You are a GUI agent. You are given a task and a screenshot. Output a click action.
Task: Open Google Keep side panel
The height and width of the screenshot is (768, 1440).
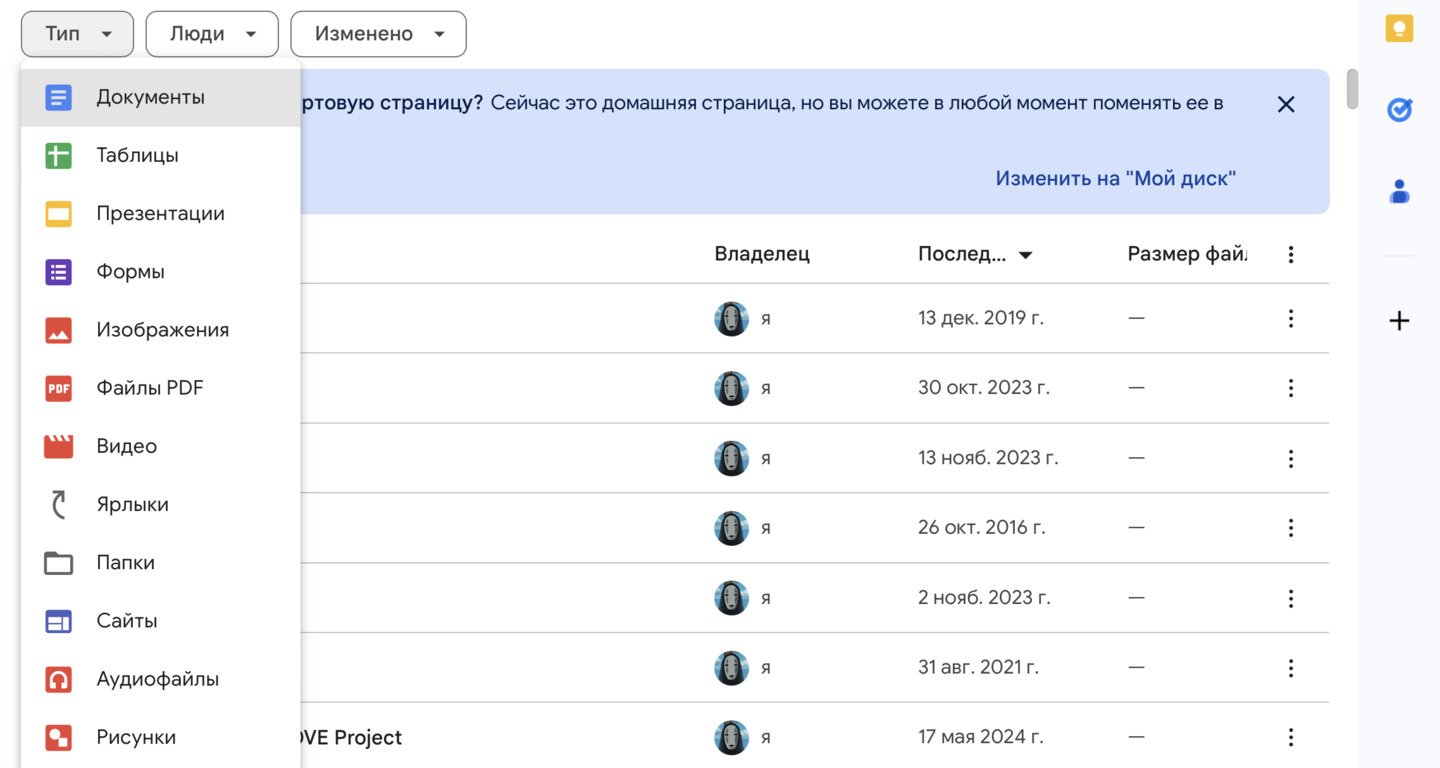[1399, 29]
